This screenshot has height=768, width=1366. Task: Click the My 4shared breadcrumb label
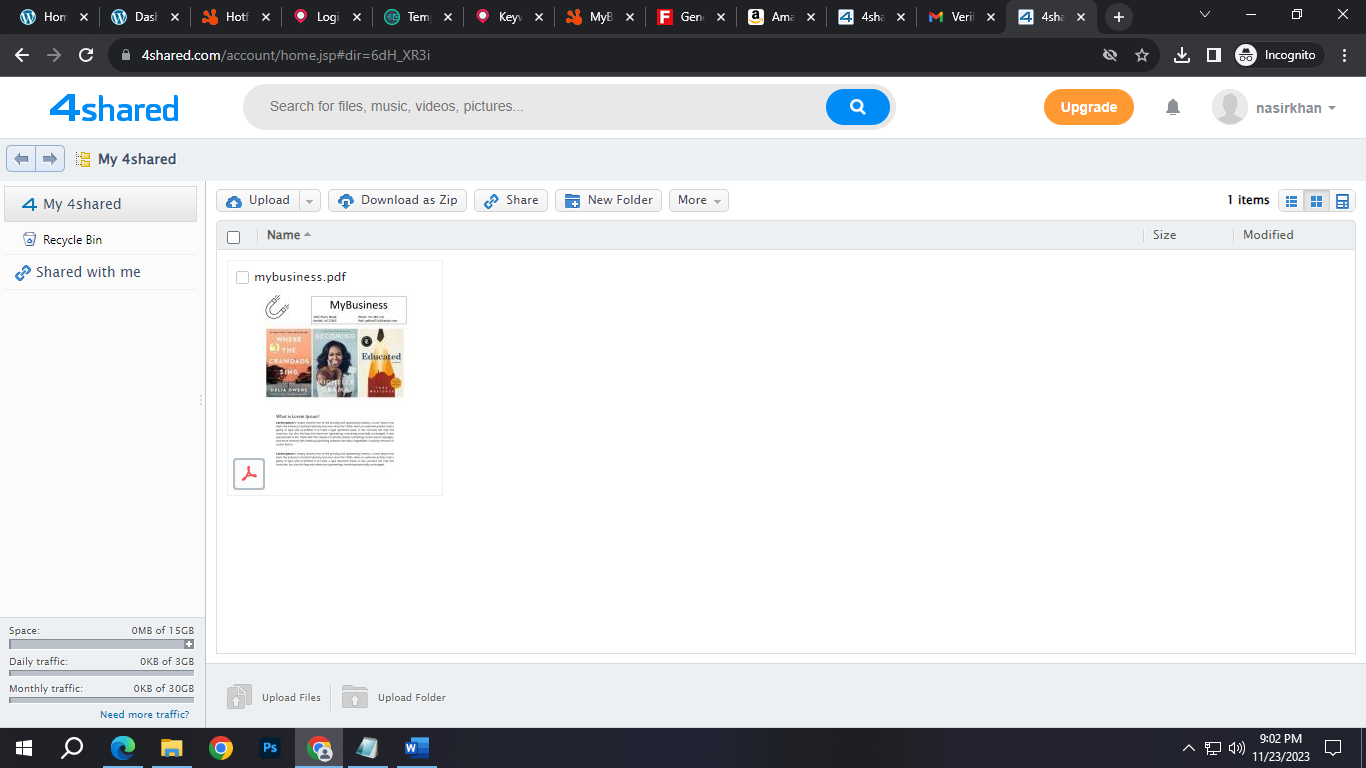[x=137, y=159]
